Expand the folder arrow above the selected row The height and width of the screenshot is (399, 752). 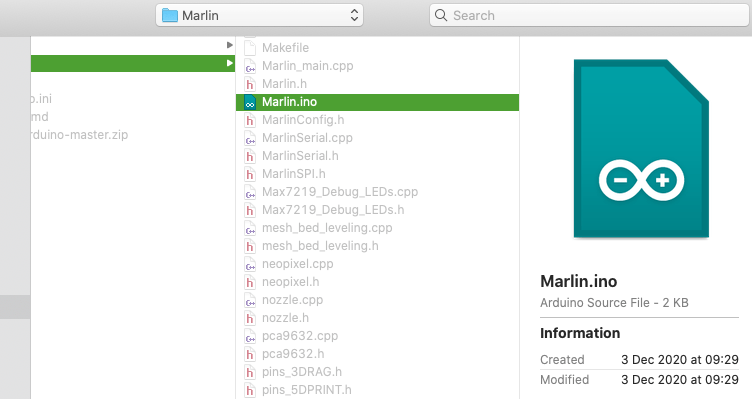point(230,45)
